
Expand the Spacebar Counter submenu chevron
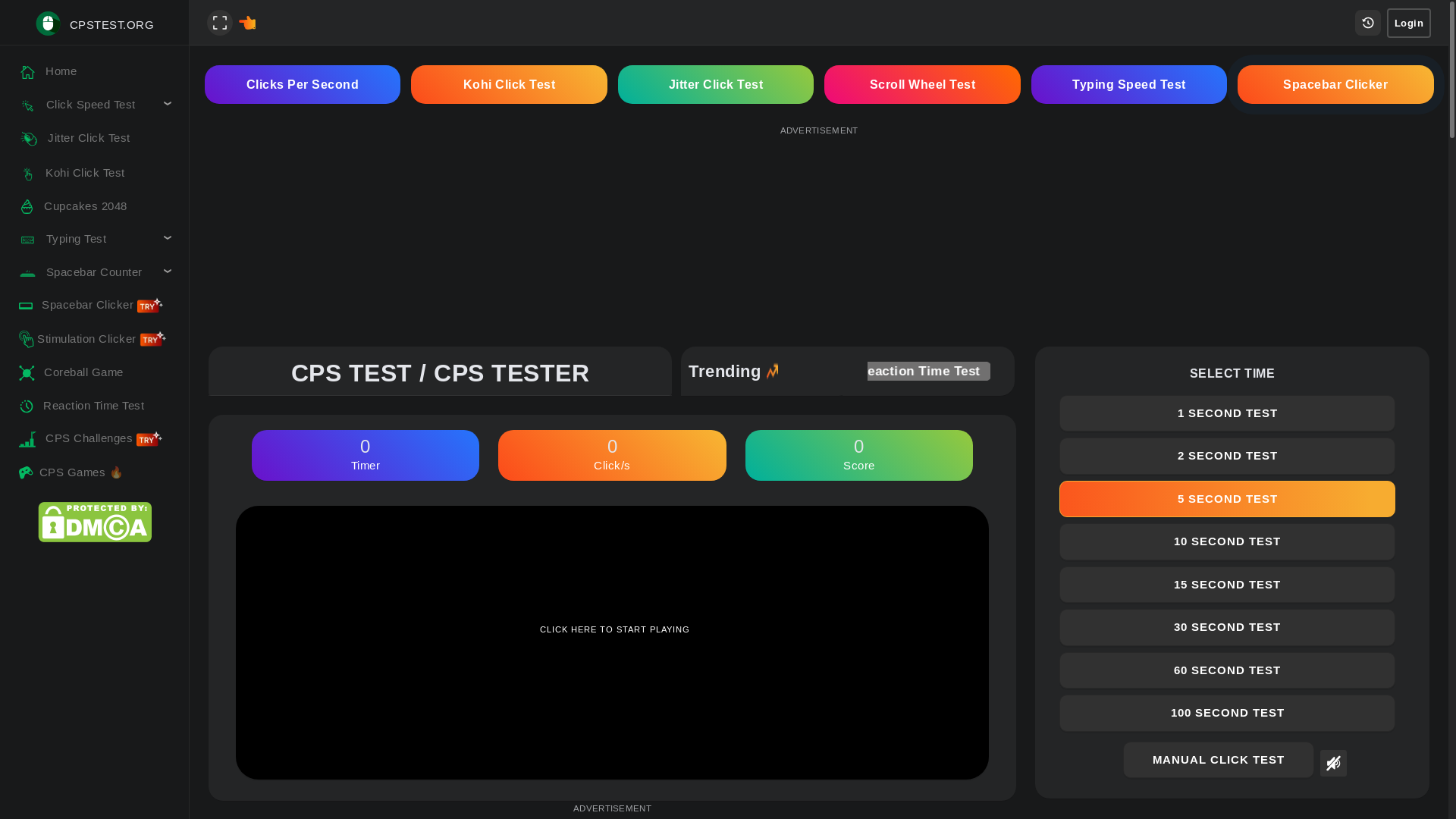[x=168, y=271]
